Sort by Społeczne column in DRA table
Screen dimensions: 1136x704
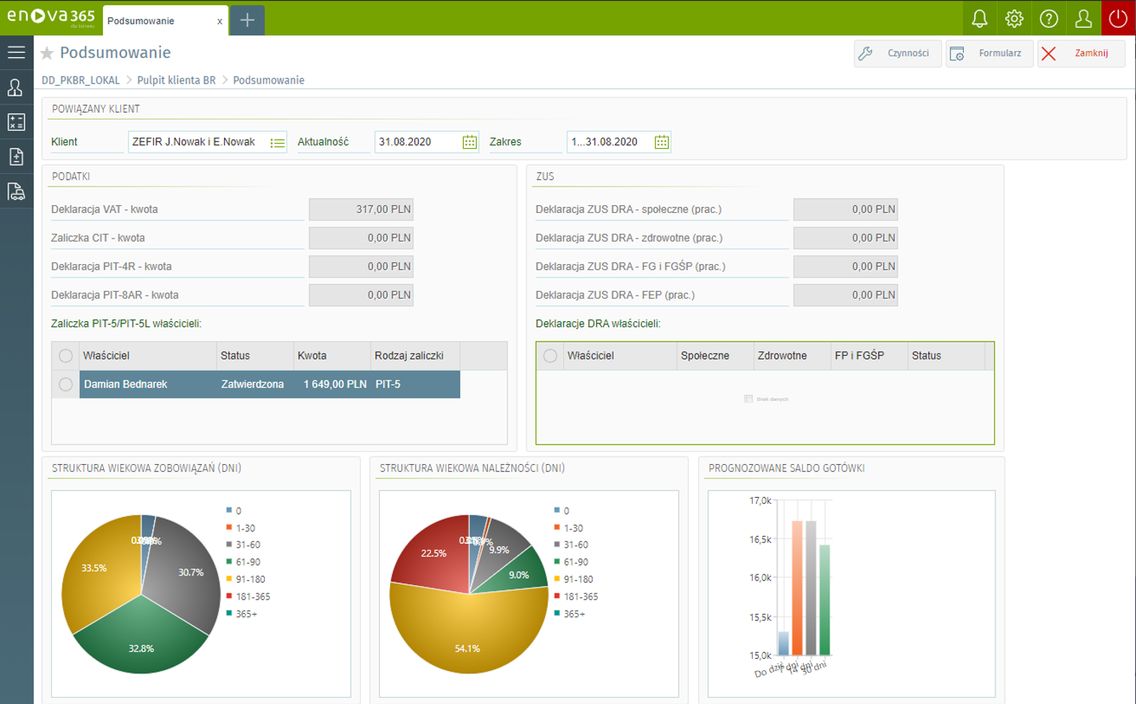pos(715,356)
